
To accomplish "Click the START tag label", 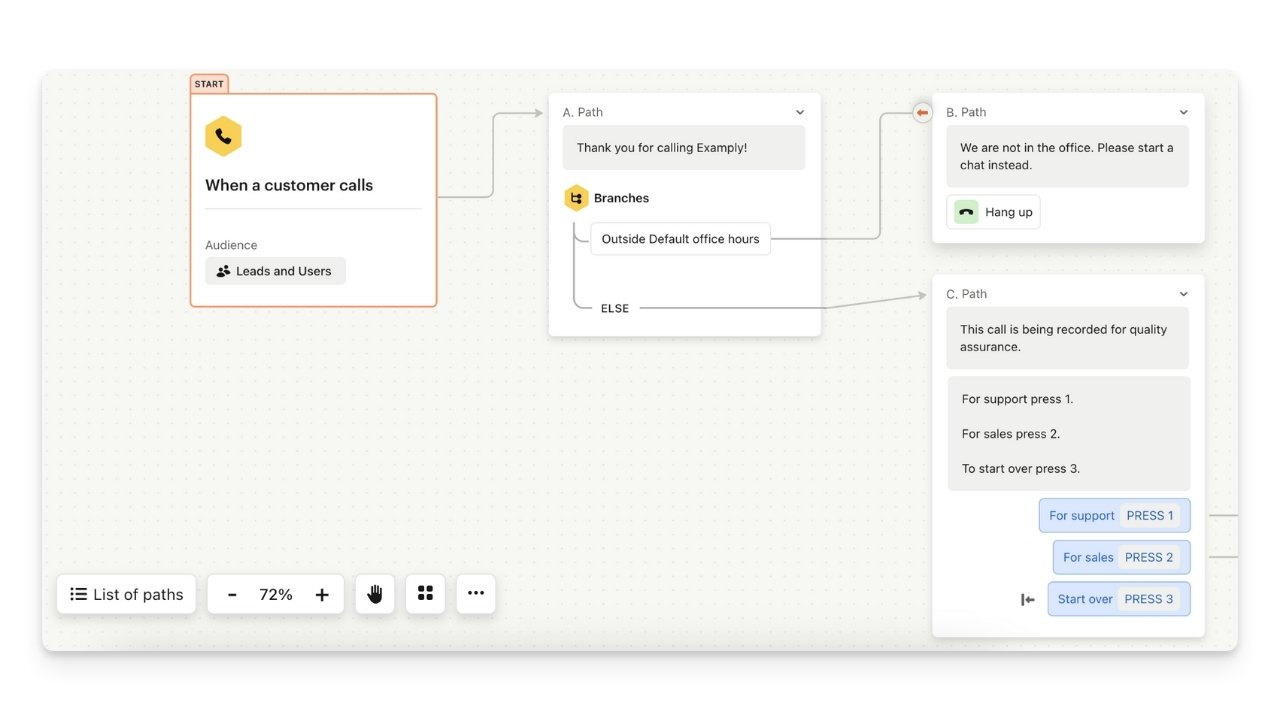I will [x=209, y=84].
